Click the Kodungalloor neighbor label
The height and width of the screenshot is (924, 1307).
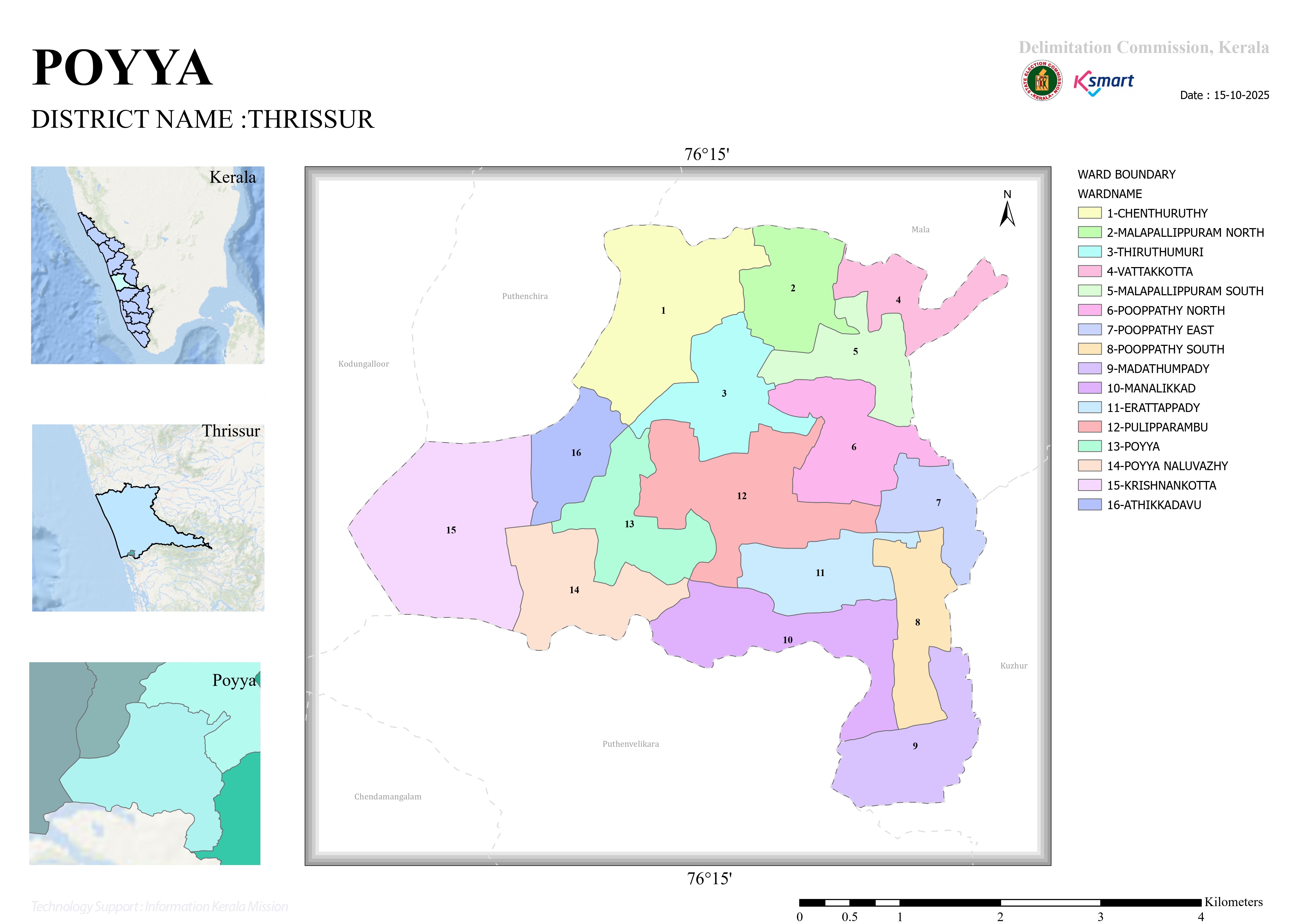363,364
